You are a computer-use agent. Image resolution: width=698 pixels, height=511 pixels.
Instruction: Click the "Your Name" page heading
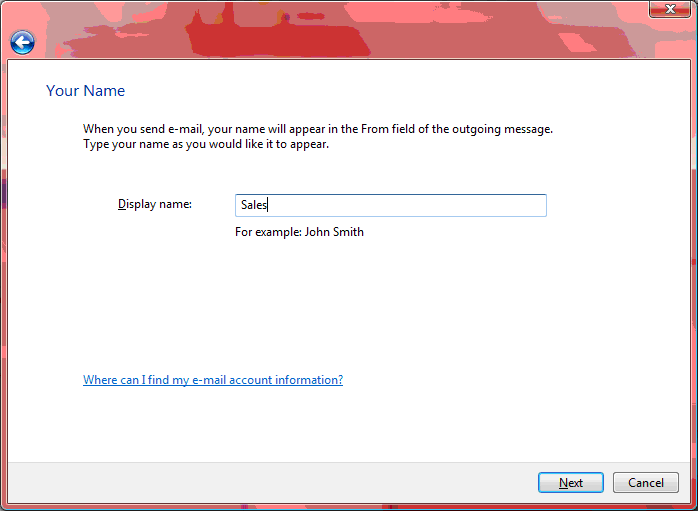coord(86,91)
